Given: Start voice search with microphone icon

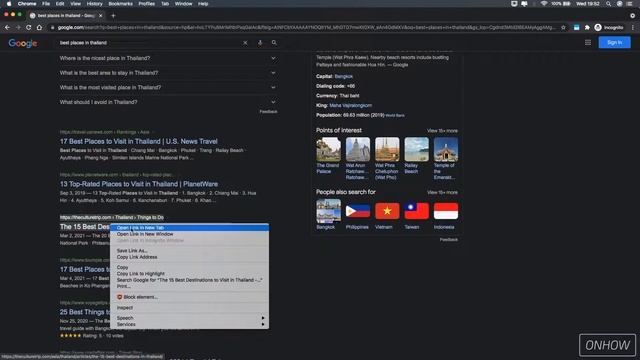Looking at the screenshot, I should tap(260, 42).
